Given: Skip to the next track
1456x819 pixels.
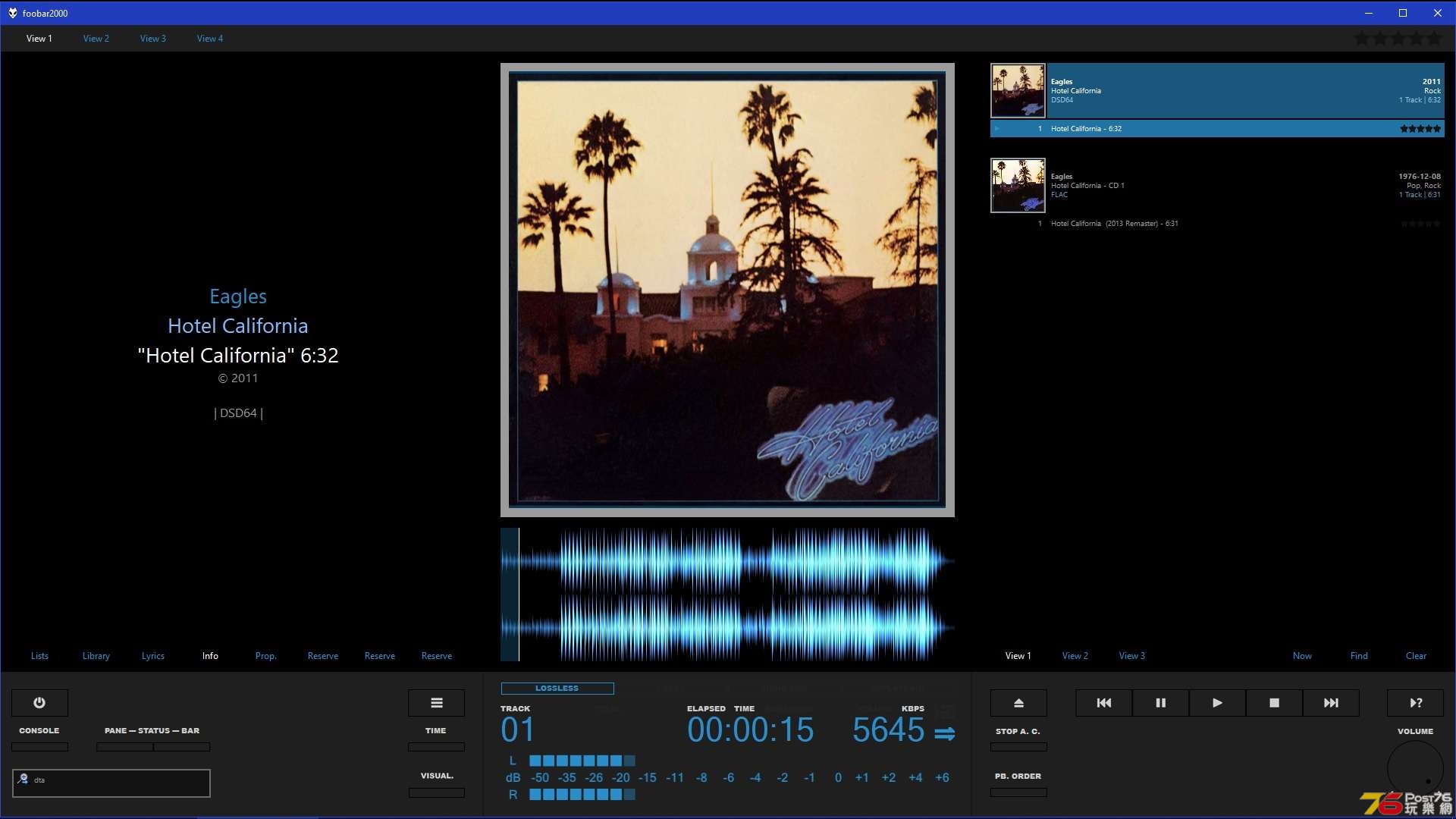Looking at the screenshot, I should (x=1331, y=703).
